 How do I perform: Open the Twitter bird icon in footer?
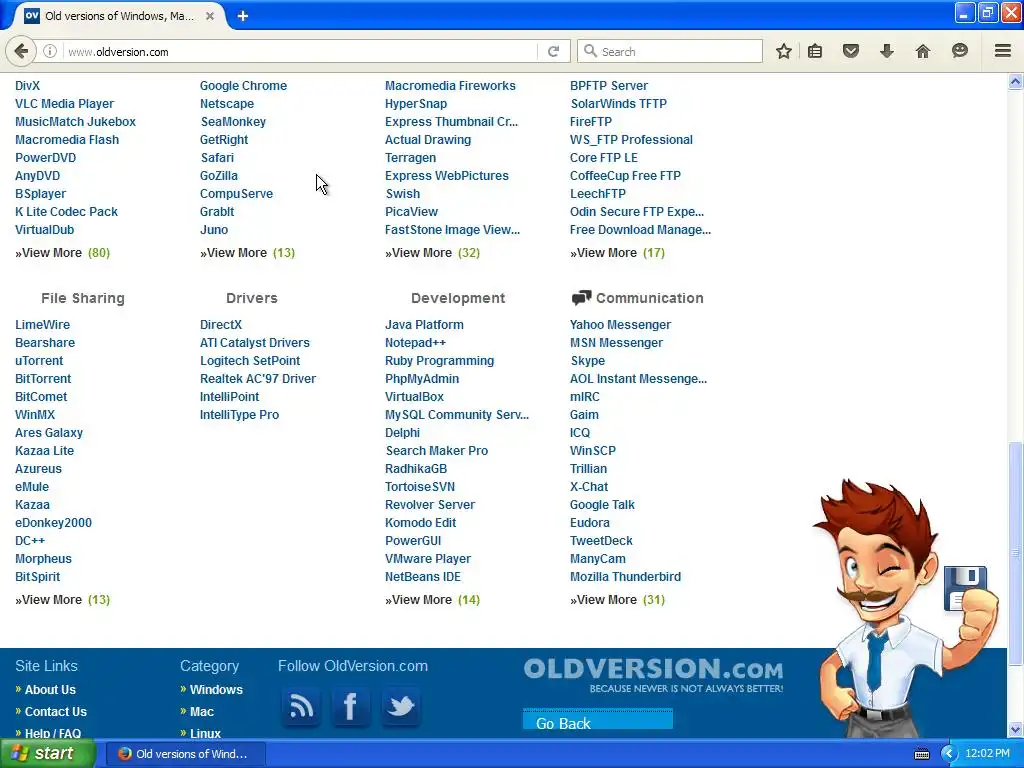point(400,706)
